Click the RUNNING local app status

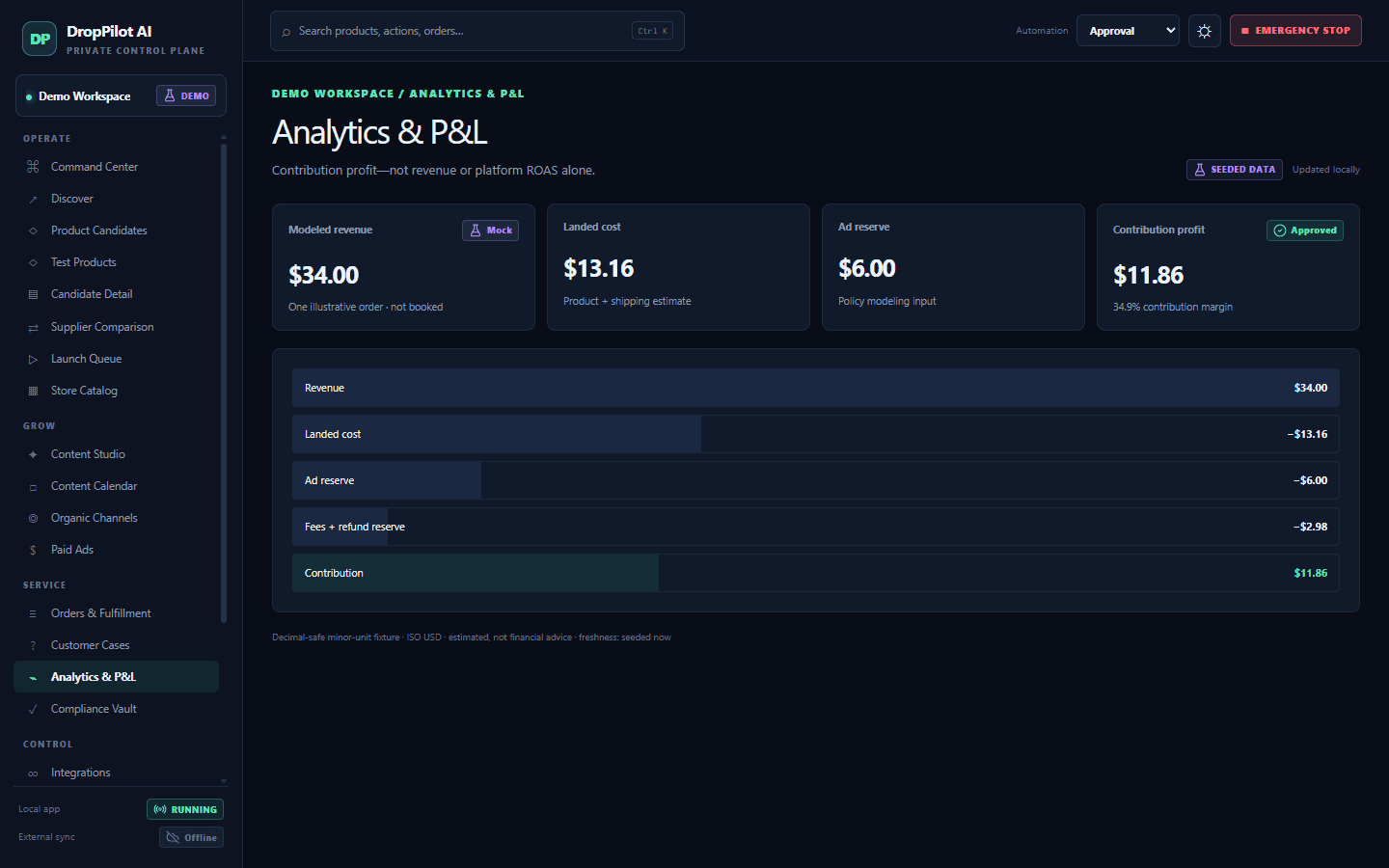point(185,809)
